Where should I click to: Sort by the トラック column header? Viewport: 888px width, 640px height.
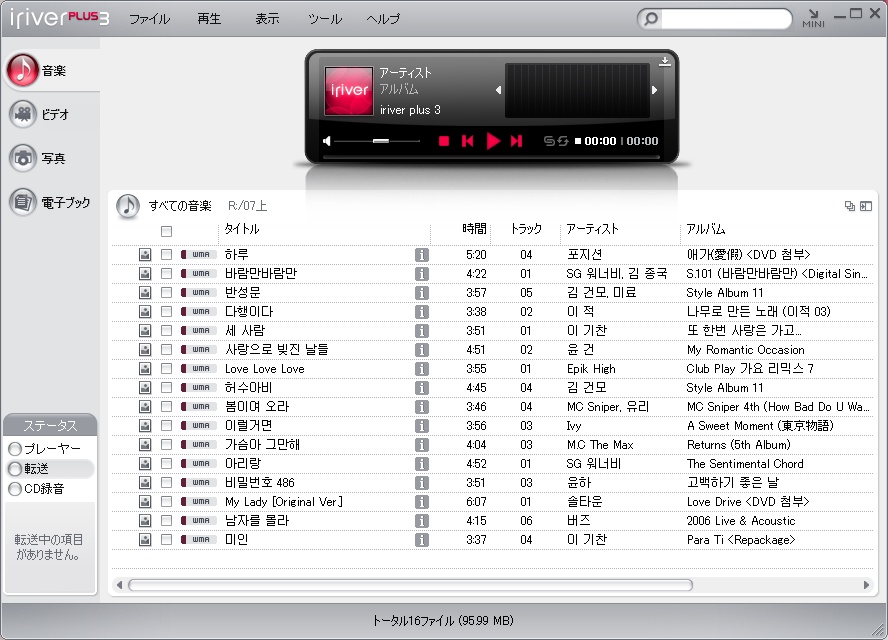pos(526,229)
